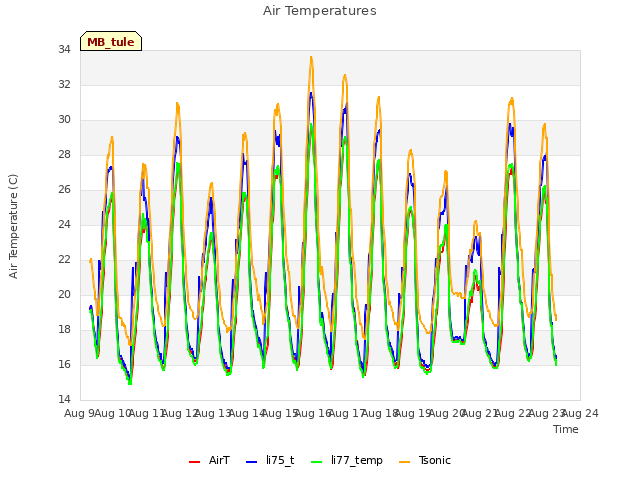Viewport: 640px width, 480px height.
Task: Toggle the AirT series in the legend
Action: [209, 460]
